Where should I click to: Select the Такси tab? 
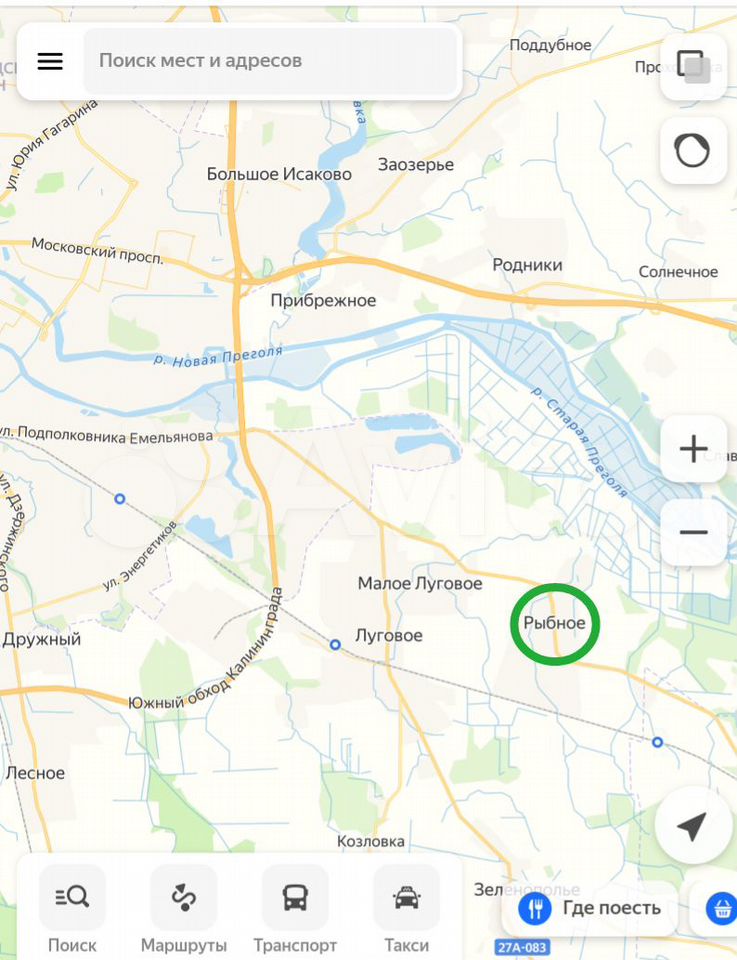tap(406, 910)
